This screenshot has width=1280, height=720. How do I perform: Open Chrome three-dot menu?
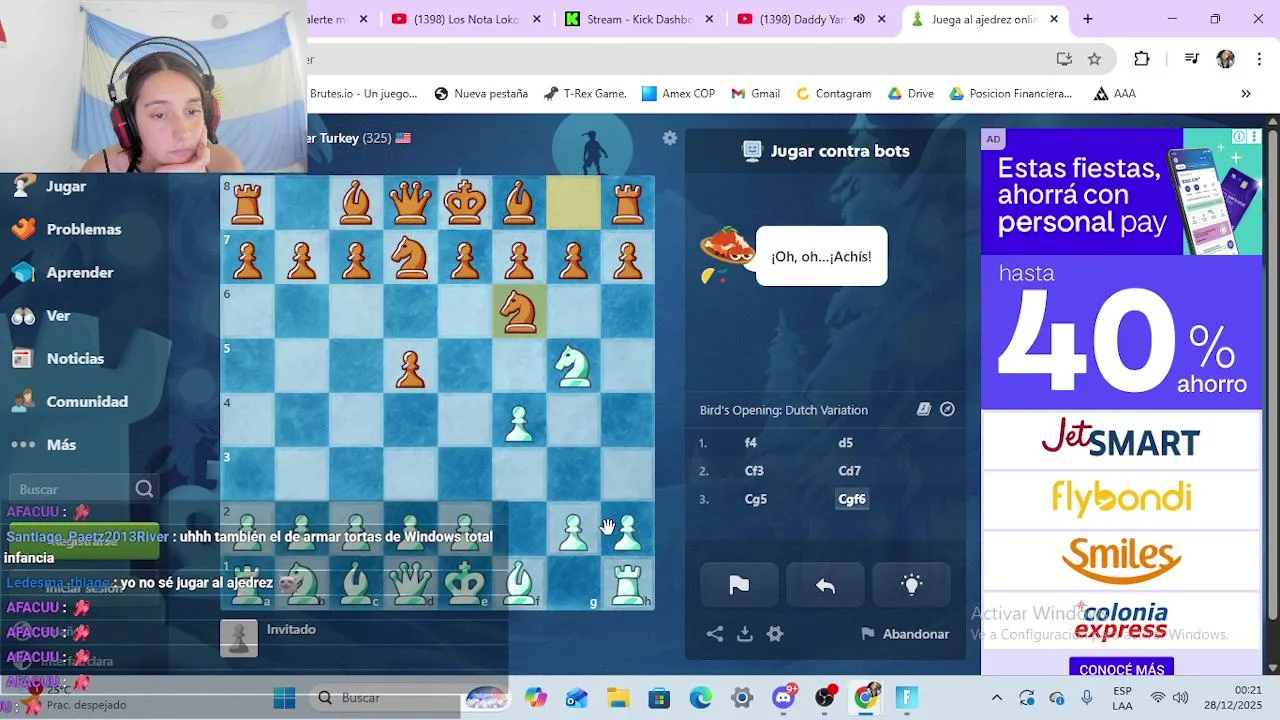1257,59
